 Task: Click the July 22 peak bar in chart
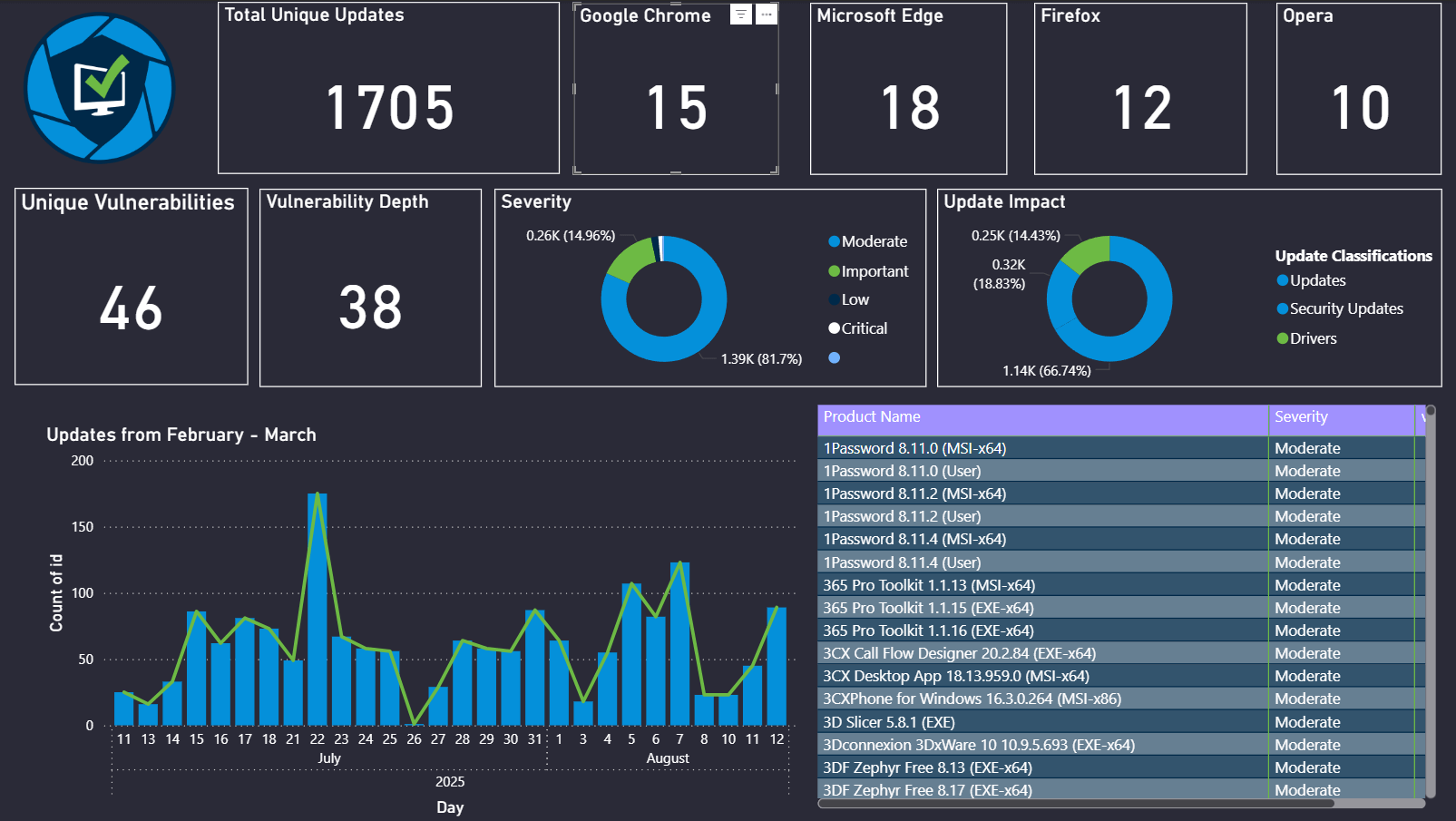[x=318, y=610]
